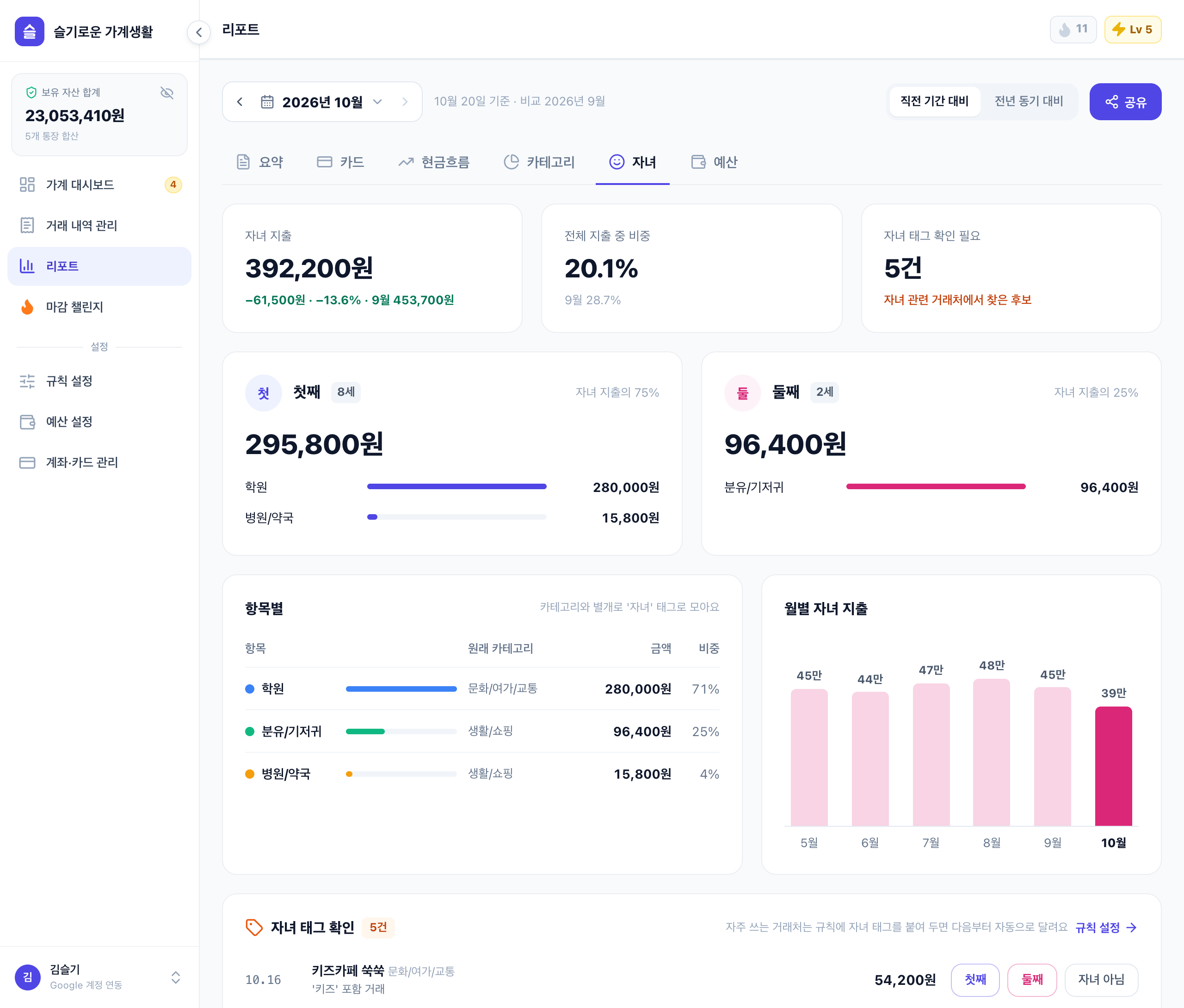1184x1008 pixels.
Task: Collapse the sidebar with the chevron button
Action: click(x=199, y=32)
